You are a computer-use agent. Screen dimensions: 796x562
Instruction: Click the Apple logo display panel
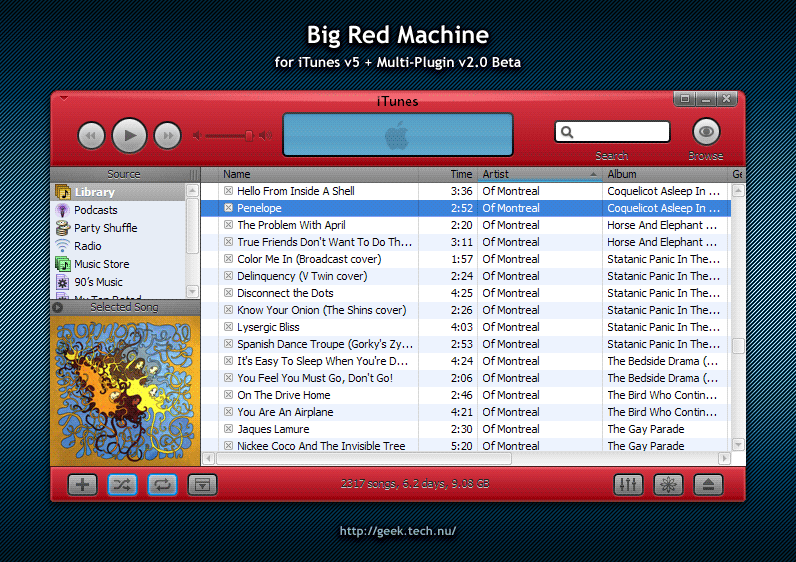pyautogui.click(x=397, y=135)
